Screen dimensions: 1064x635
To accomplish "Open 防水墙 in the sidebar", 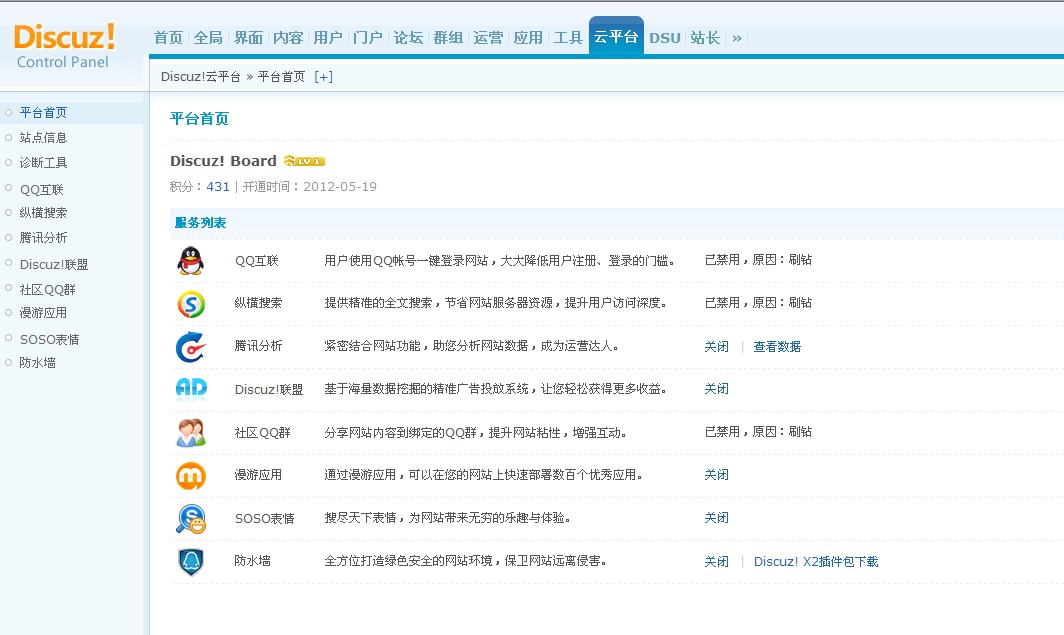I will pos(37,363).
